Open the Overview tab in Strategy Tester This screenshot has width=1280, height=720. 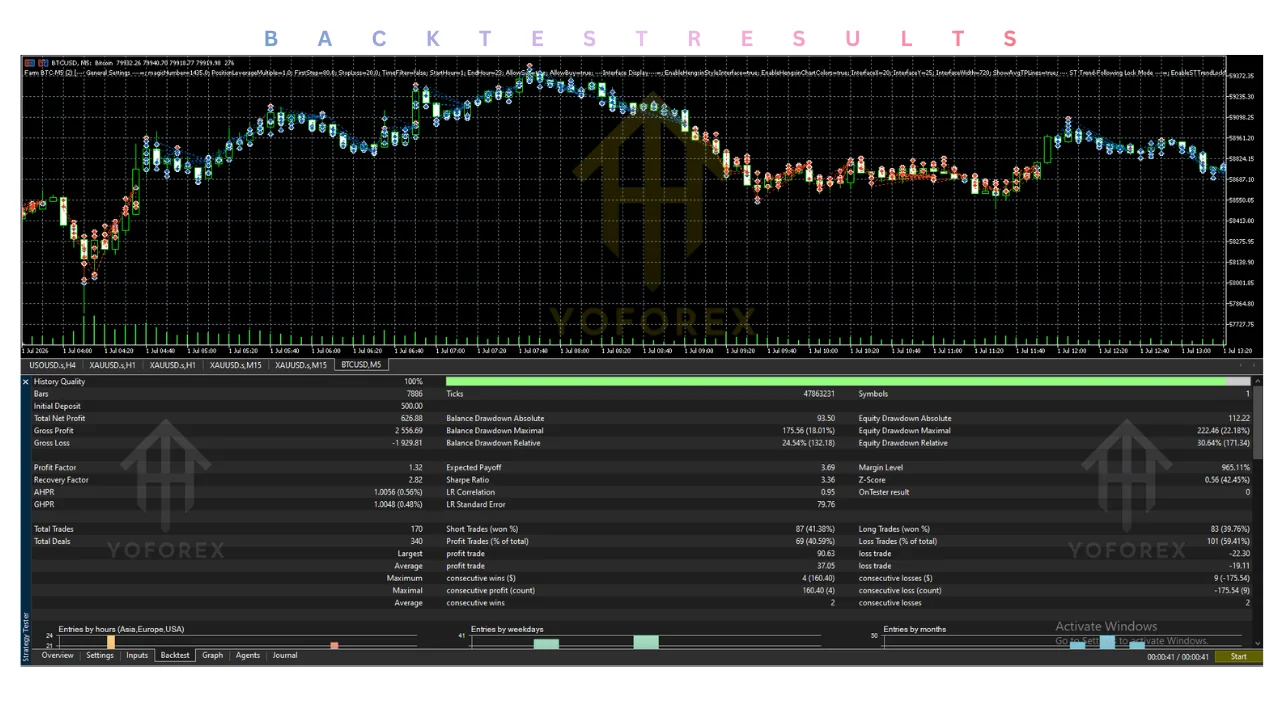(x=58, y=656)
